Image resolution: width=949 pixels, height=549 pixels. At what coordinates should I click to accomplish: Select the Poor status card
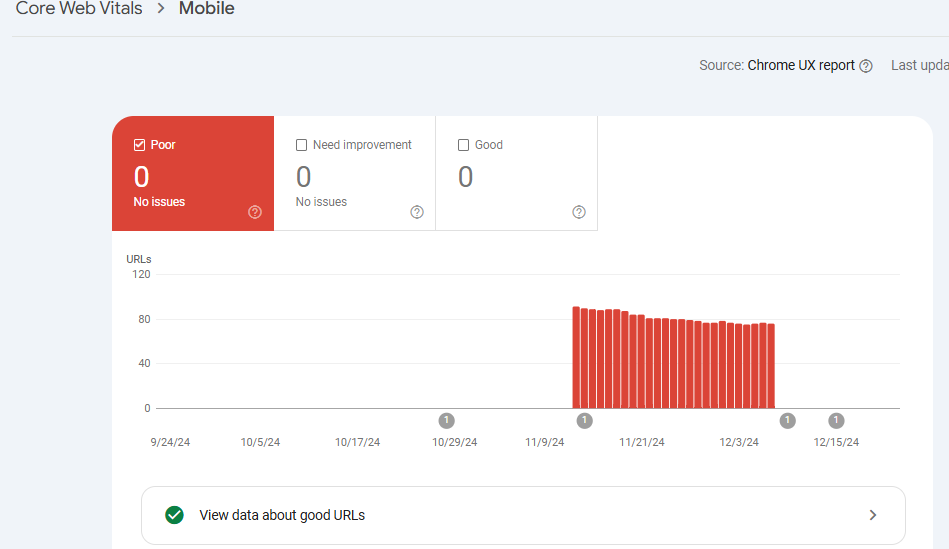coord(193,173)
